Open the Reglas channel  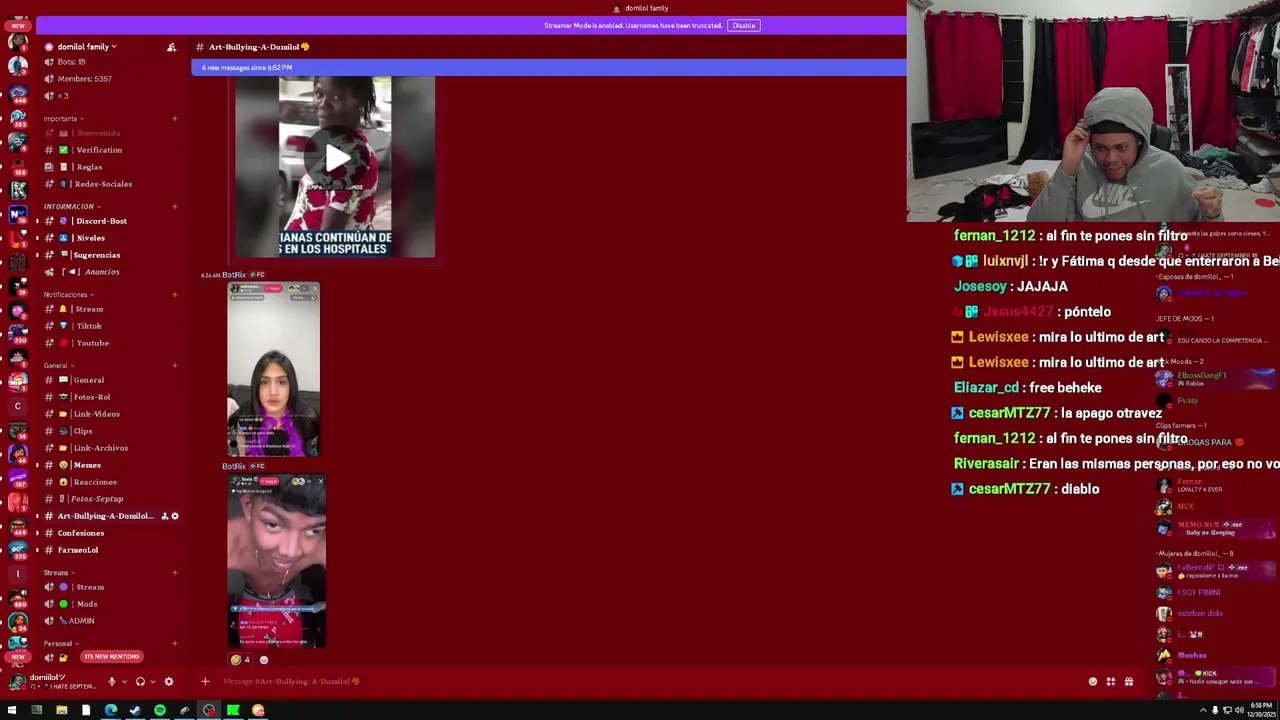pos(110,167)
